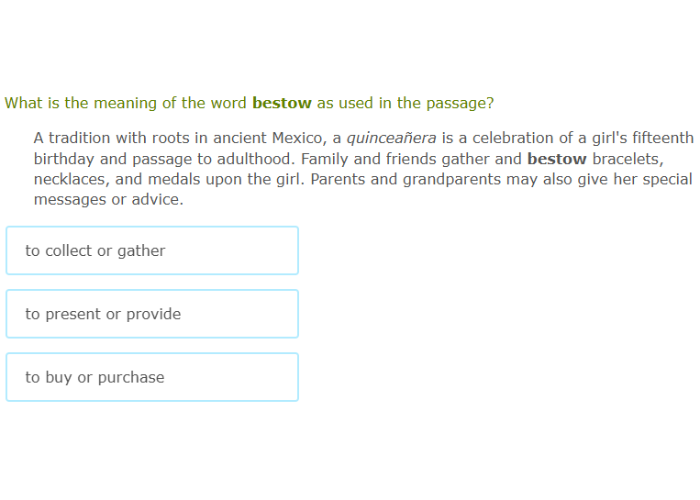Click the word "advice" ending the passage
The width and height of the screenshot is (700, 500).
(x=158, y=200)
